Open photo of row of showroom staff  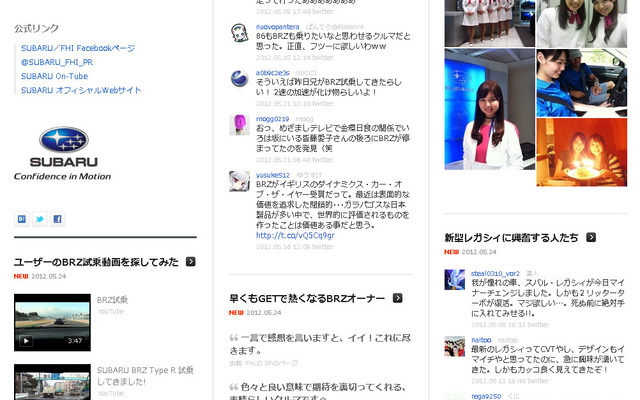click(x=489, y=23)
